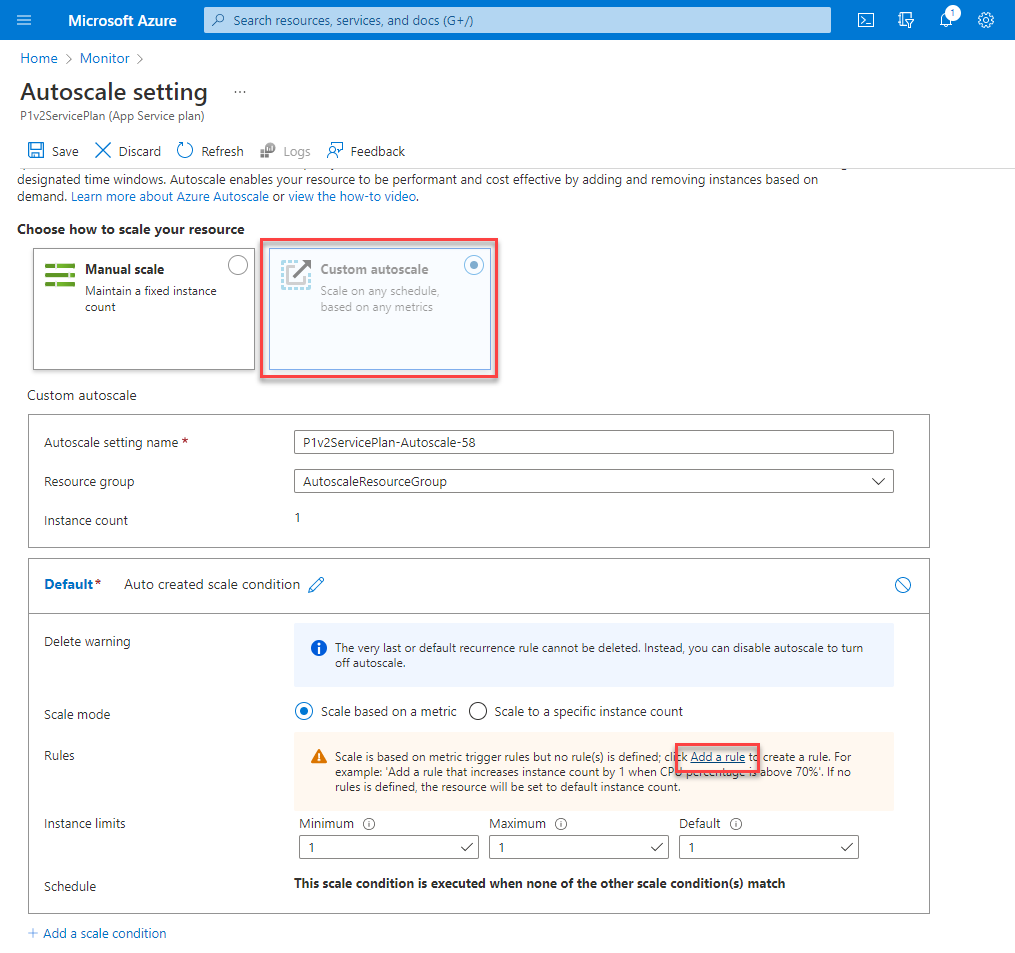Screen dimensions: 1015x953
Task: Launch Cloud Shell from the top bar
Action: 867,20
